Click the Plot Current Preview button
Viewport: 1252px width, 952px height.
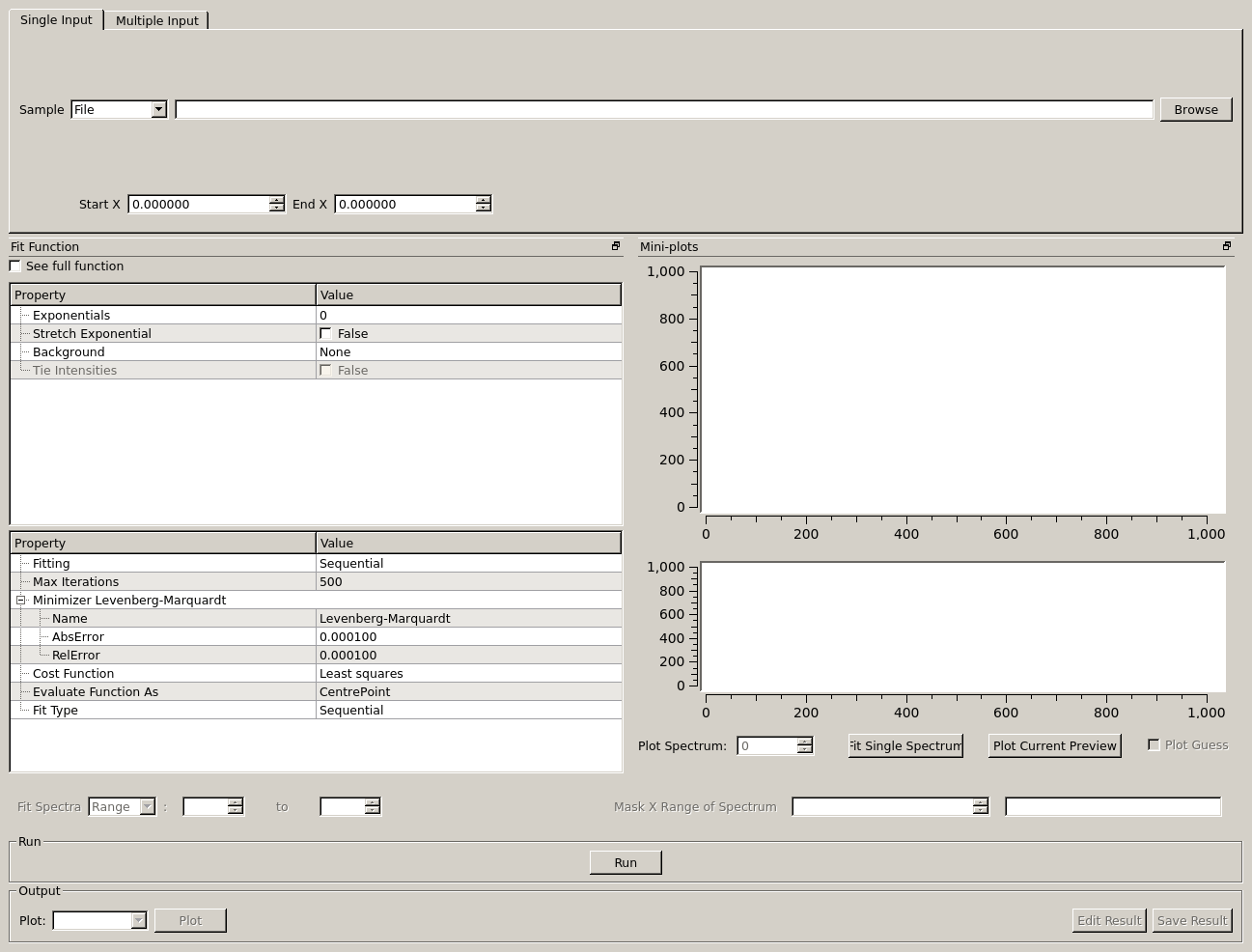point(1054,746)
